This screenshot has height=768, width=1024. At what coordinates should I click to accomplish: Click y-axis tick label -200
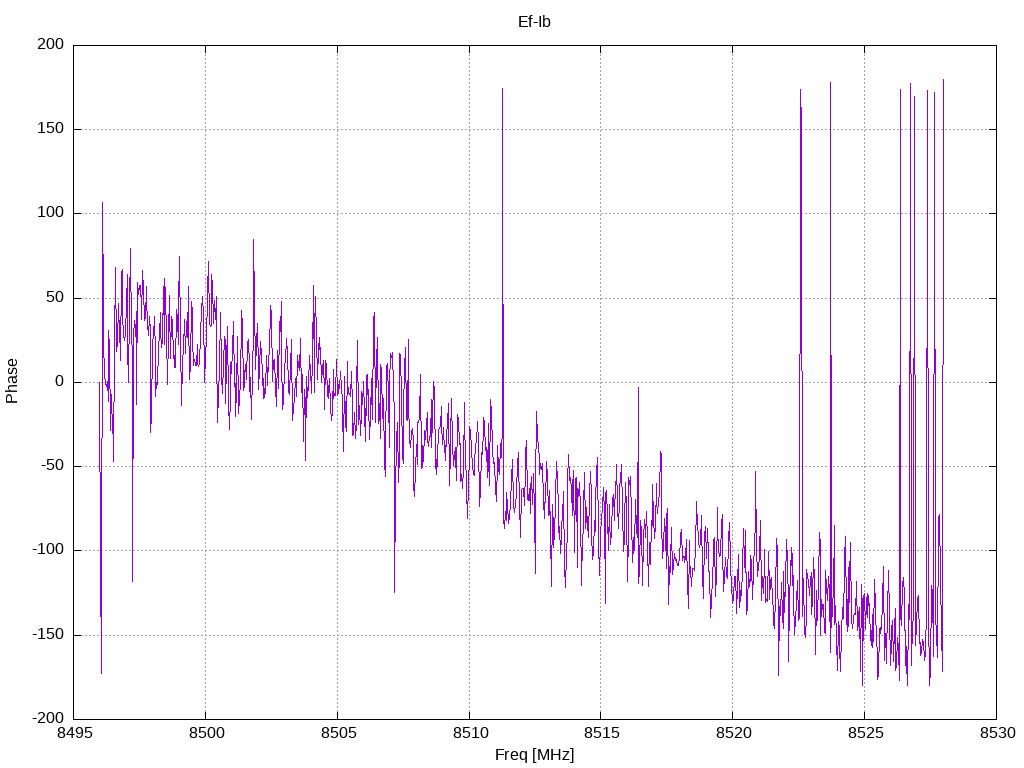coord(48,718)
